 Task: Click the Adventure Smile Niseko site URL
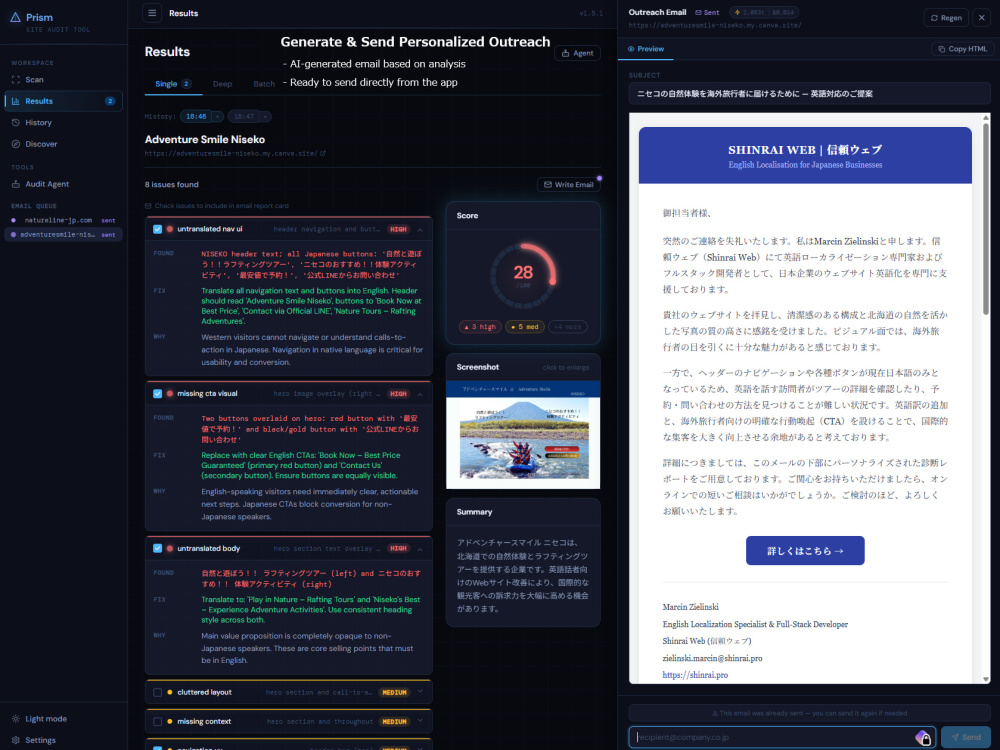point(231,153)
